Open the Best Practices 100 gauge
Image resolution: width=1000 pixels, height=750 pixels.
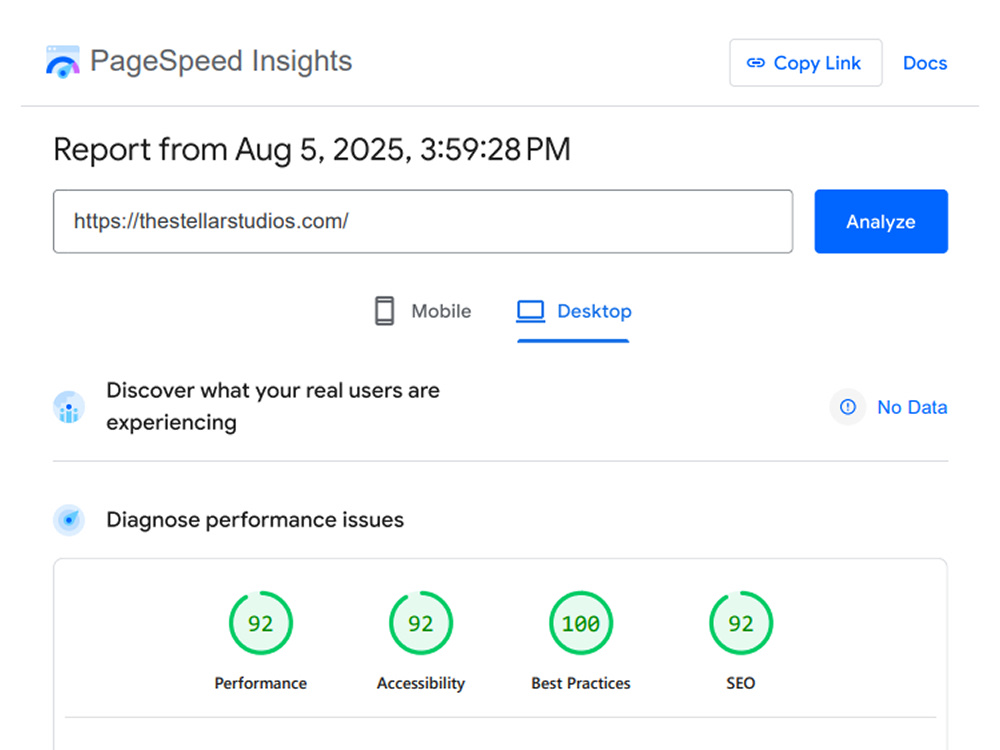pos(581,623)
